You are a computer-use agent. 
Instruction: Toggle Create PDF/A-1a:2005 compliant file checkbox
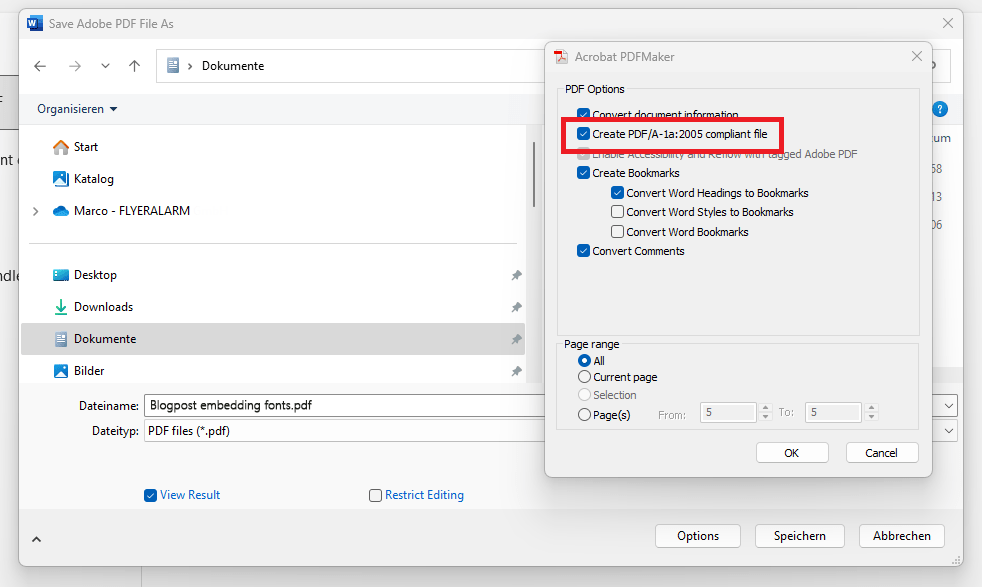coord(583,133)
